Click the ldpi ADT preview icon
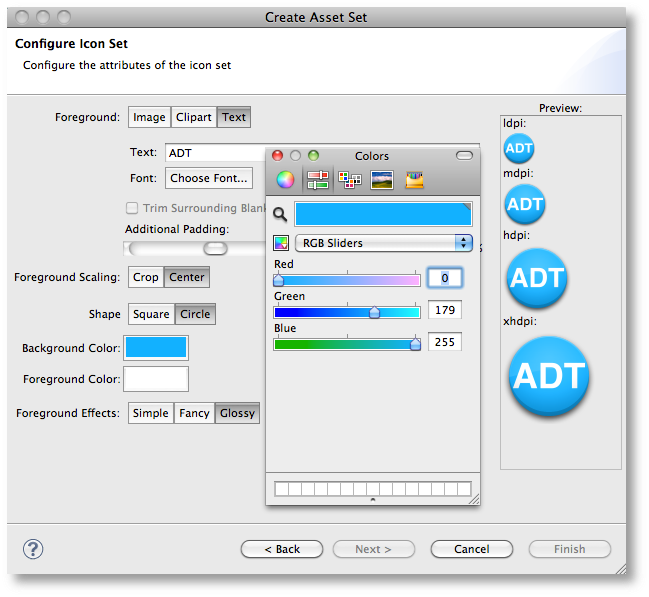 519,148
